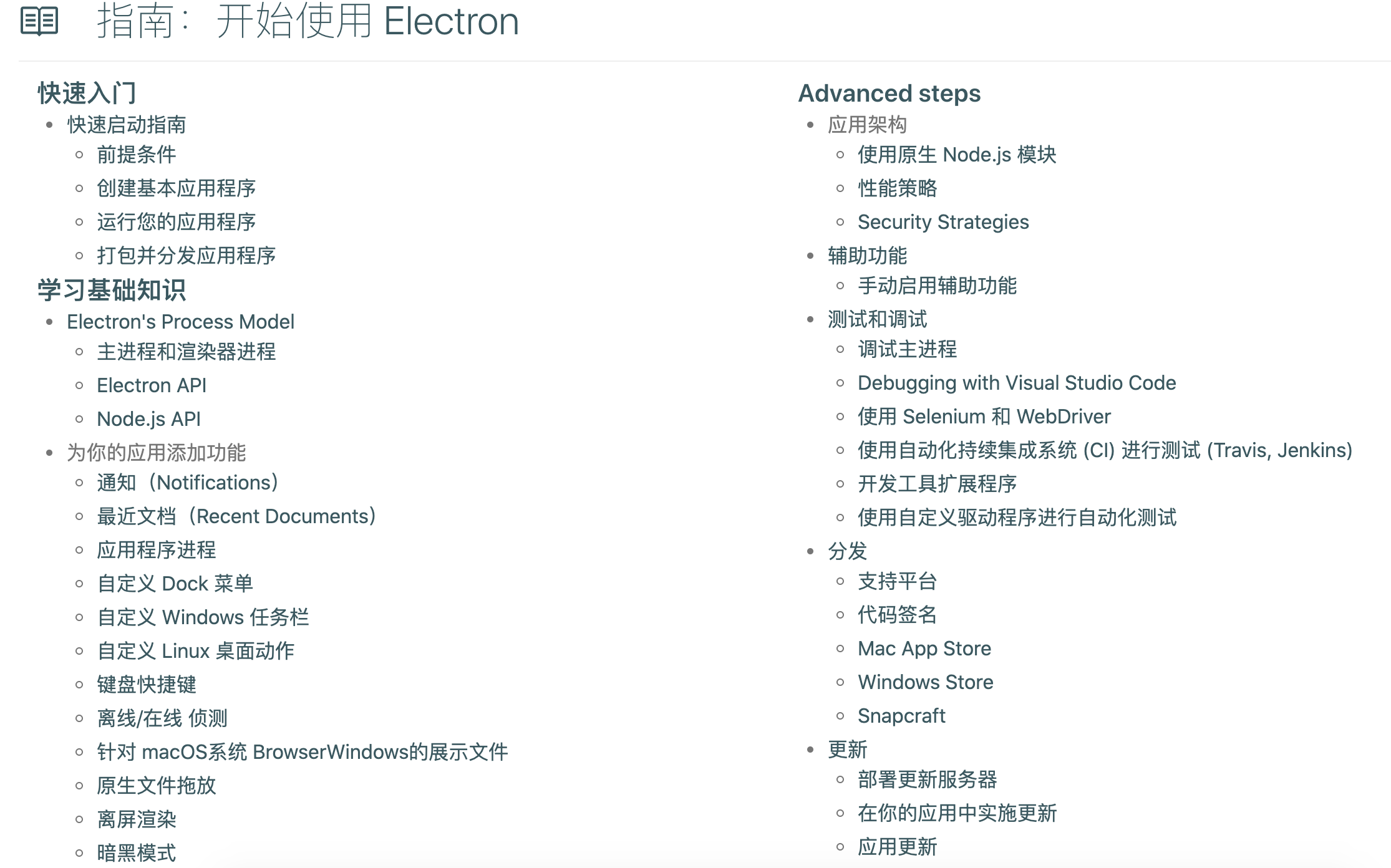Image resolution: width=1391 pixels, height=868 pixels.
Task: Open the 打包并分发应用程序 link
Action: [x=187, y=256]
